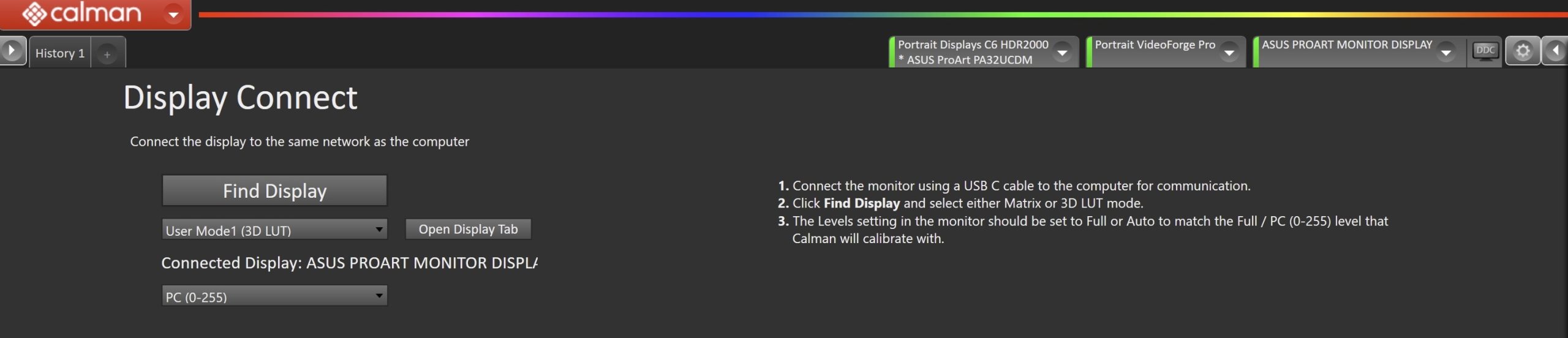This screenshot has height=338, width=1568.
Task: Click the rainbow spectrum bar at the top
Action: coord(858,14)
